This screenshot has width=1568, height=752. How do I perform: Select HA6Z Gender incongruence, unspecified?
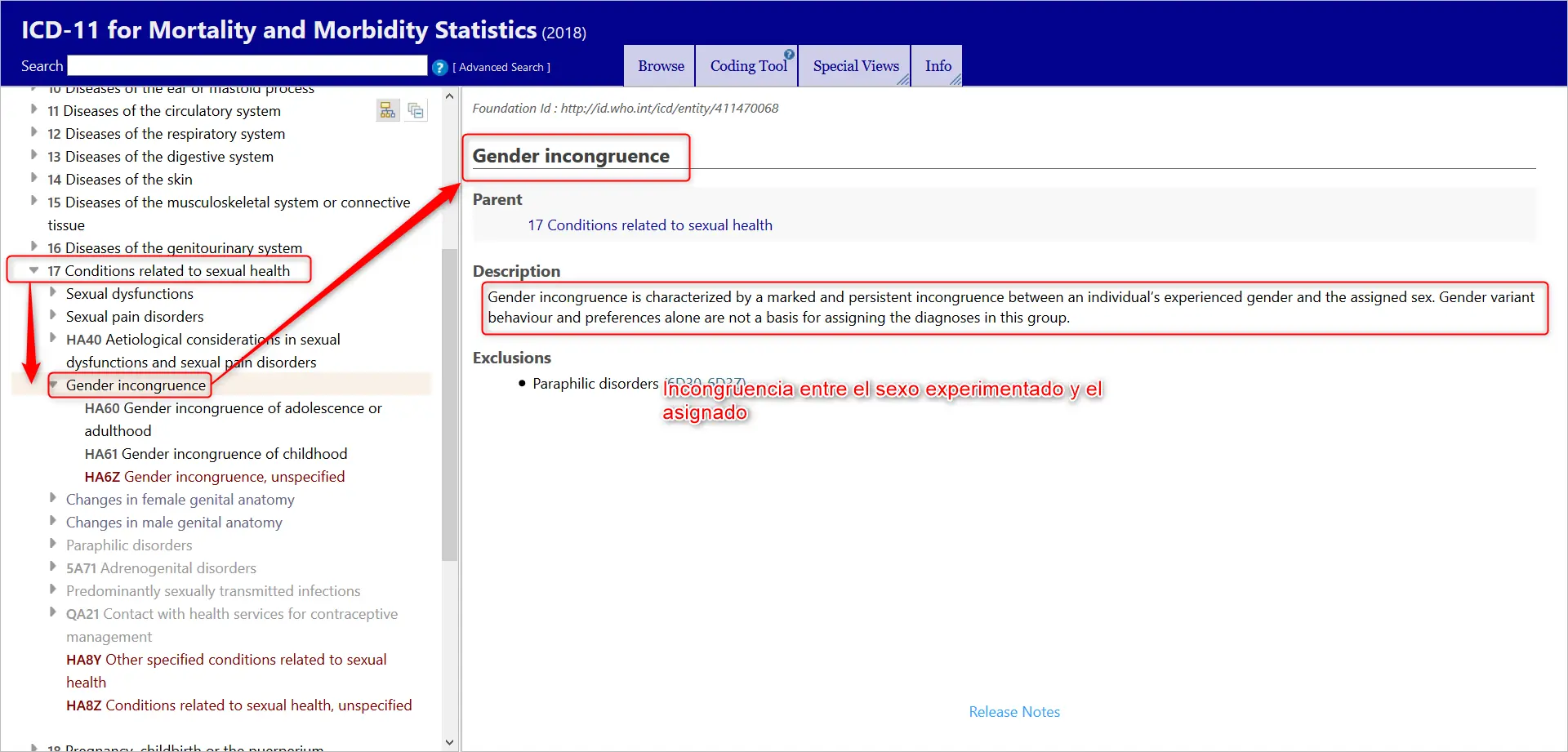pos(215,477)
